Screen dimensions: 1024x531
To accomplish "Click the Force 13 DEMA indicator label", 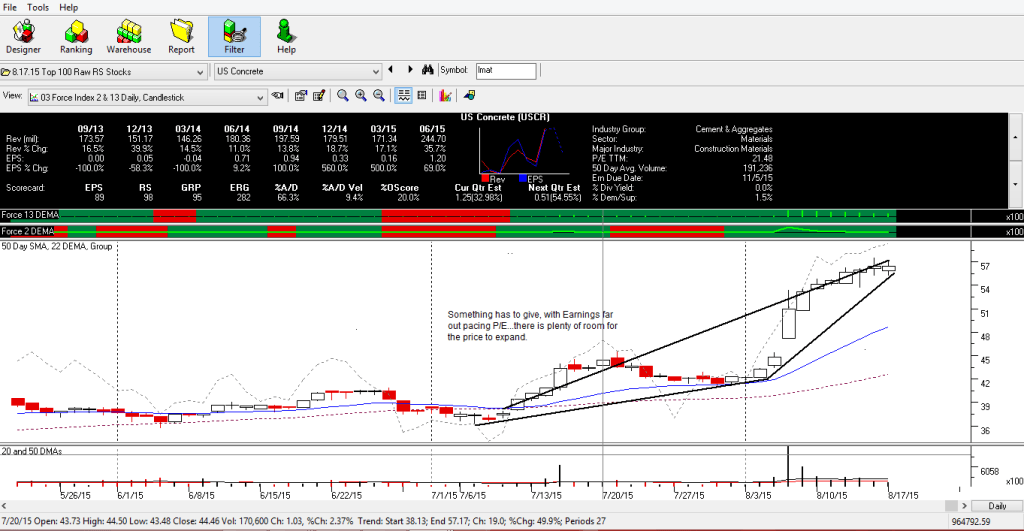I will [x=30, y=215].
